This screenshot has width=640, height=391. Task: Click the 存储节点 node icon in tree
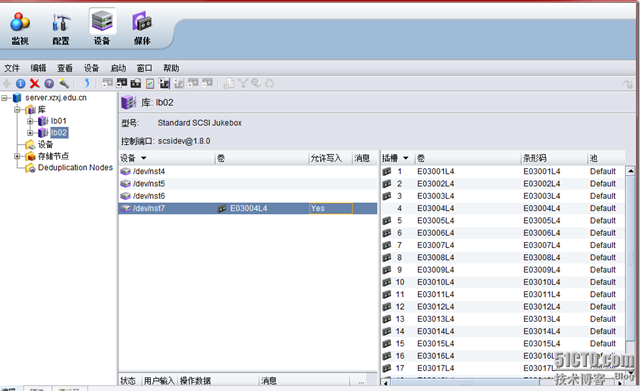30,156
